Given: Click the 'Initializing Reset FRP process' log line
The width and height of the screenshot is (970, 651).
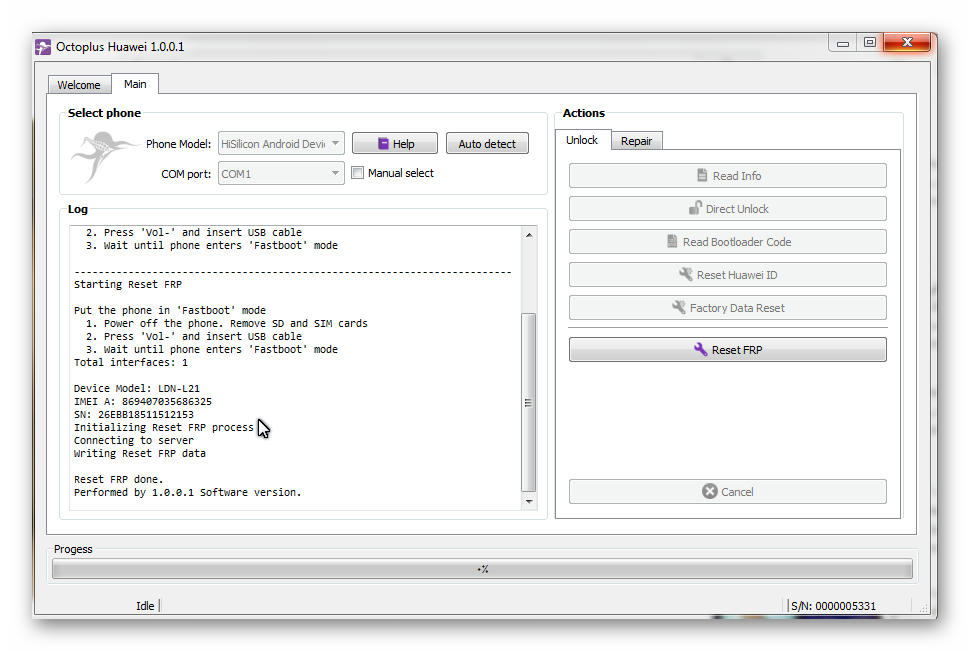Looking at the screenshot, I should (164, 428).
